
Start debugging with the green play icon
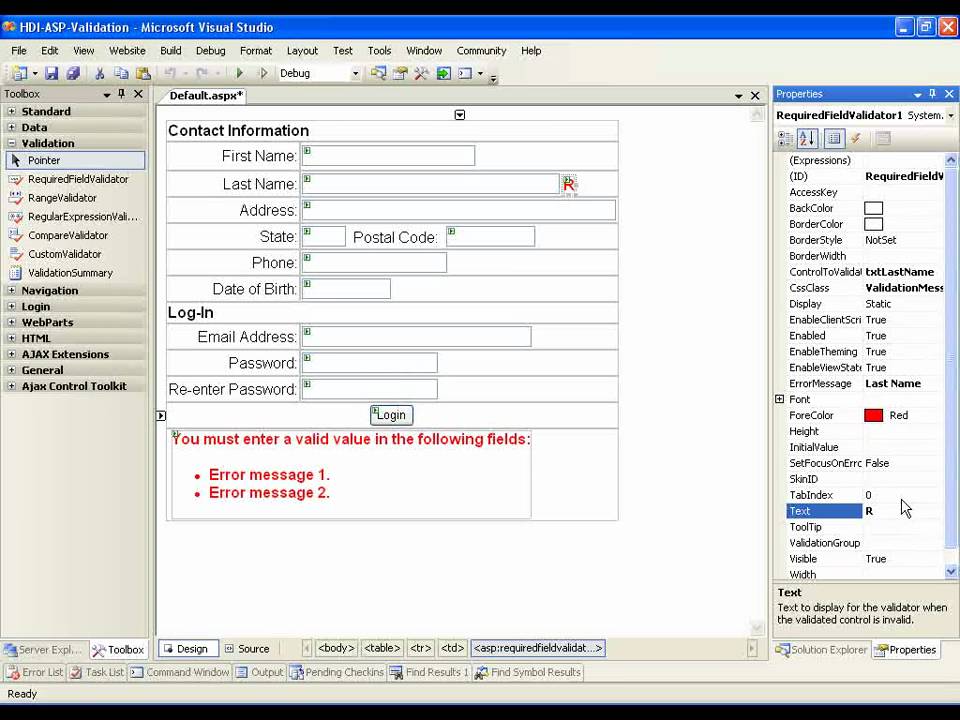239,73
